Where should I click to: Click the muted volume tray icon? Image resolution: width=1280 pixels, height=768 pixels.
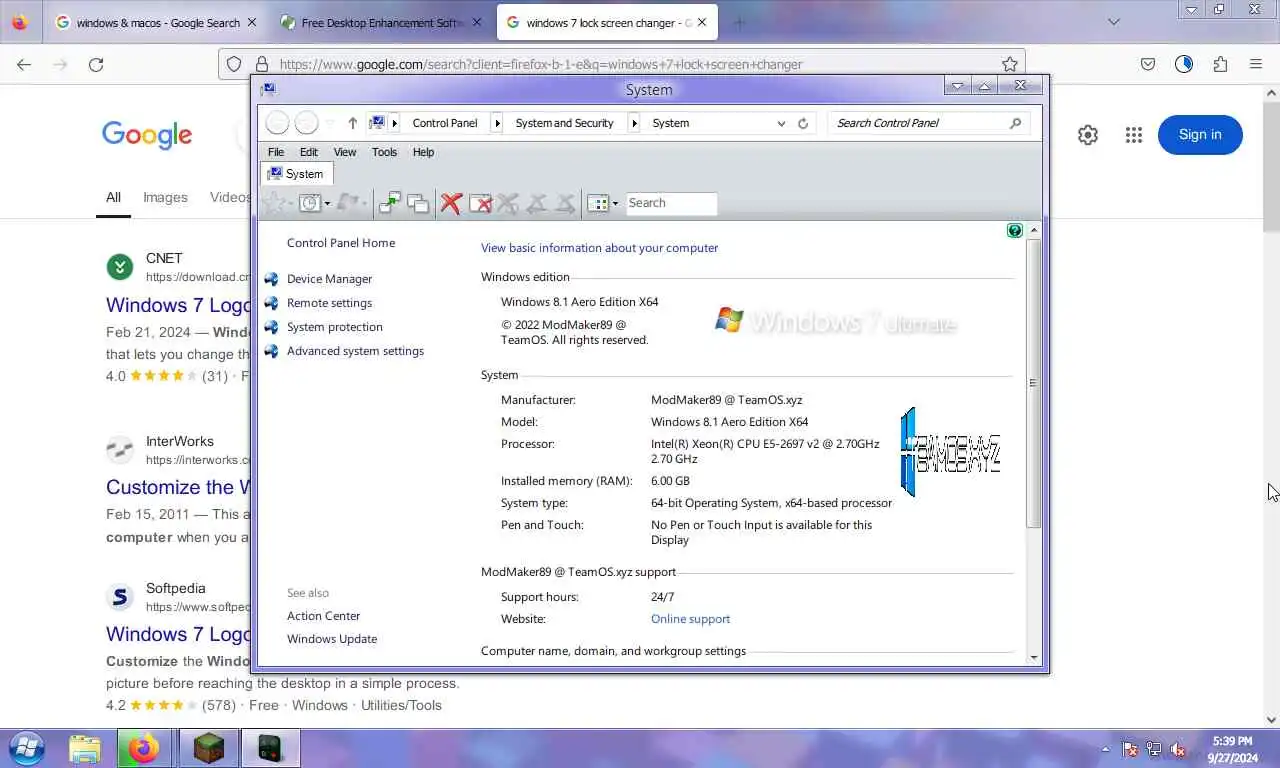click(1177, 749)
